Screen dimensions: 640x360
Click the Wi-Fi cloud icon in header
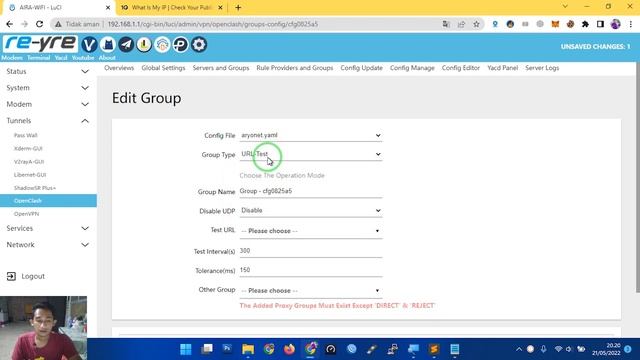point(162,44)
